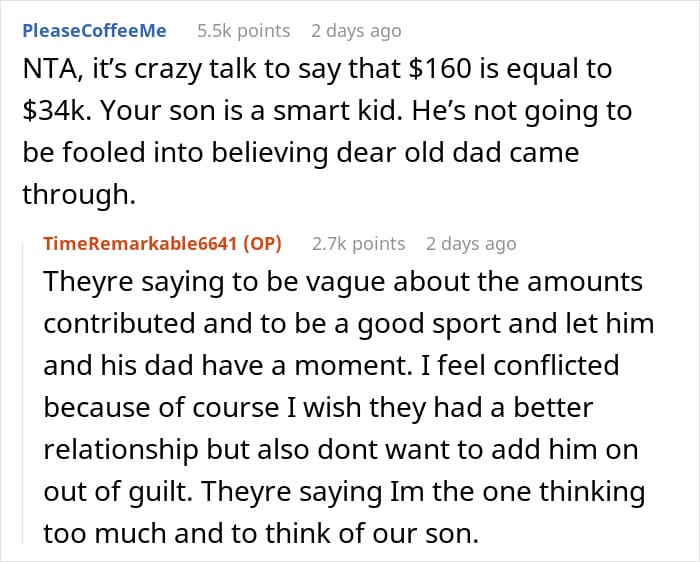Click the word "NTA" in the top comment
This screenshot has height=562, width=700.
coord(46,70)
